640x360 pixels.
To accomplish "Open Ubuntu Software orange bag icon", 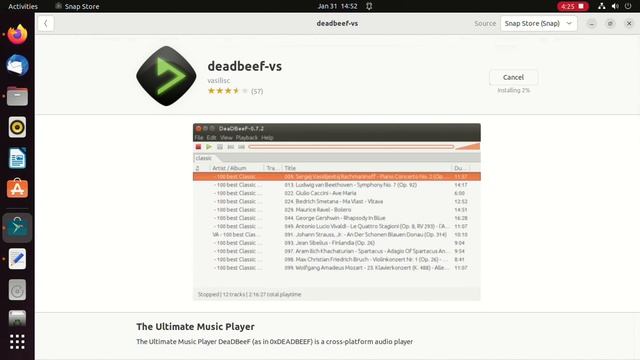I will 17,189.
